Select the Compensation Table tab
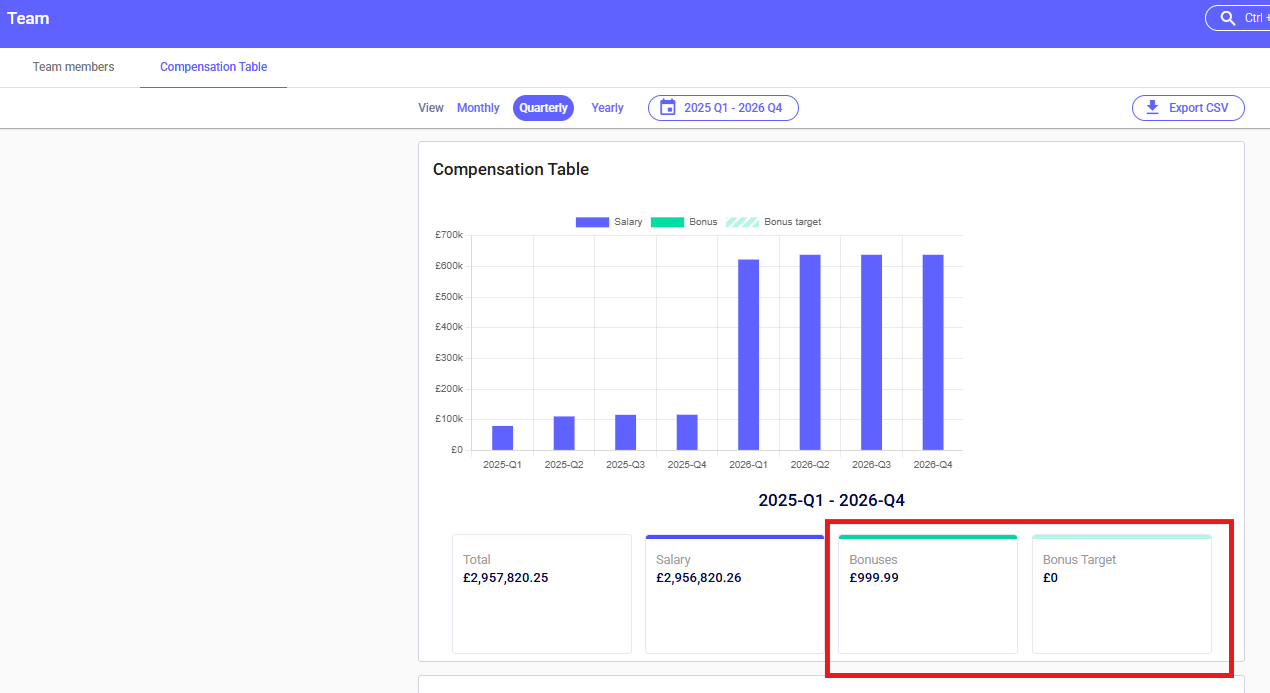Image resolution: width=1270 pixels, height=693 pixels. pyautogui.click(x=213, y=67)
